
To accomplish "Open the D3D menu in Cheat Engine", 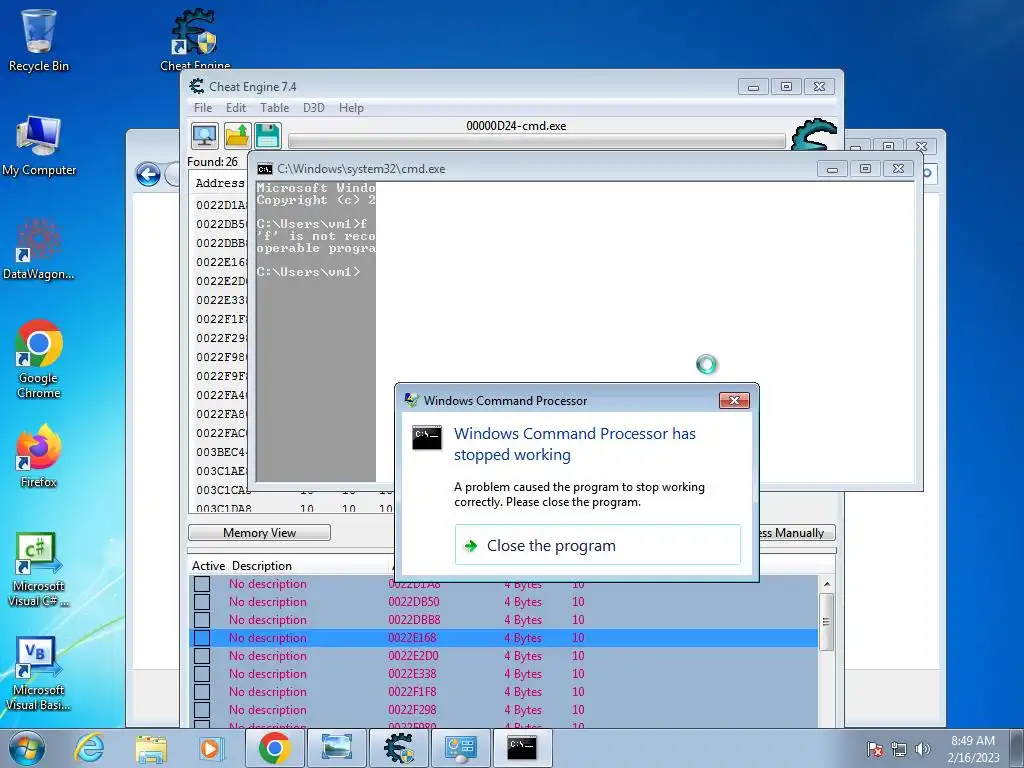I will pyautogui.click(x=313, y=108).
